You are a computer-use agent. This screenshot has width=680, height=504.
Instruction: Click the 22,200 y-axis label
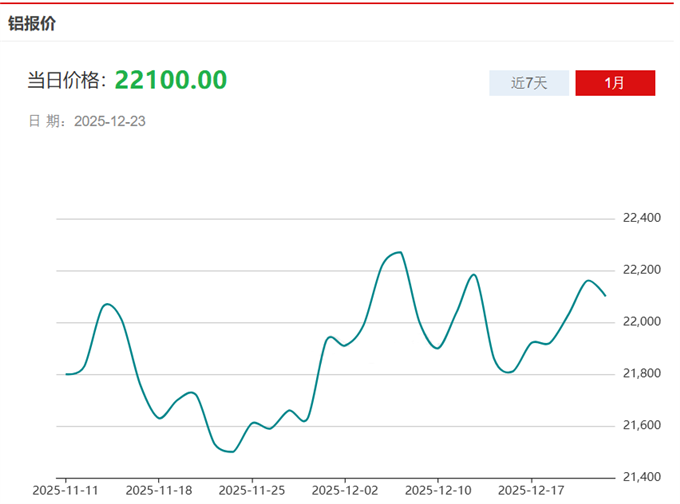642,270
